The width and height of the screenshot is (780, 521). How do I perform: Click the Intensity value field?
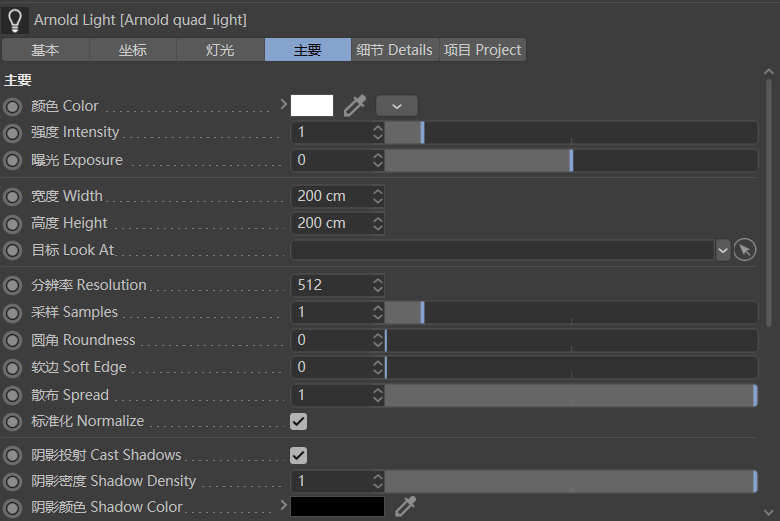(331, 132)
